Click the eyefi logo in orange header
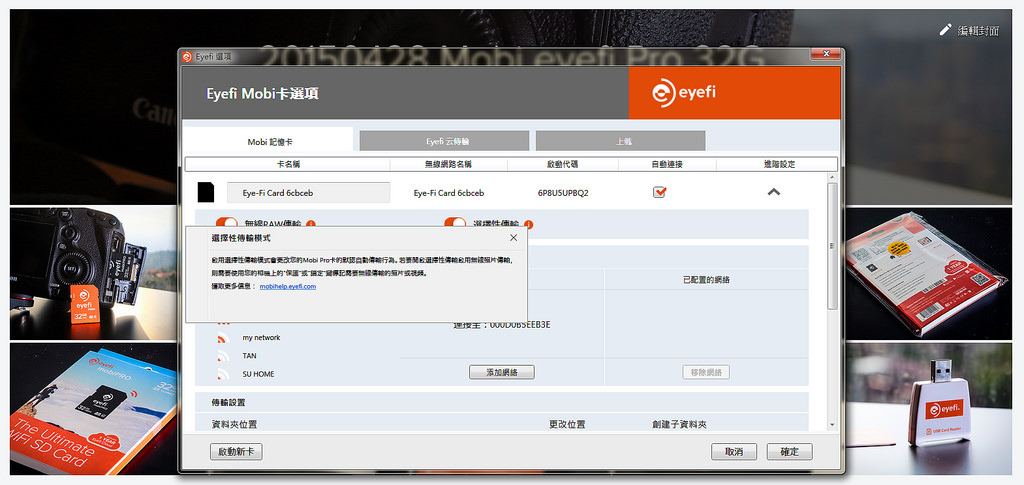 point(684,93)
